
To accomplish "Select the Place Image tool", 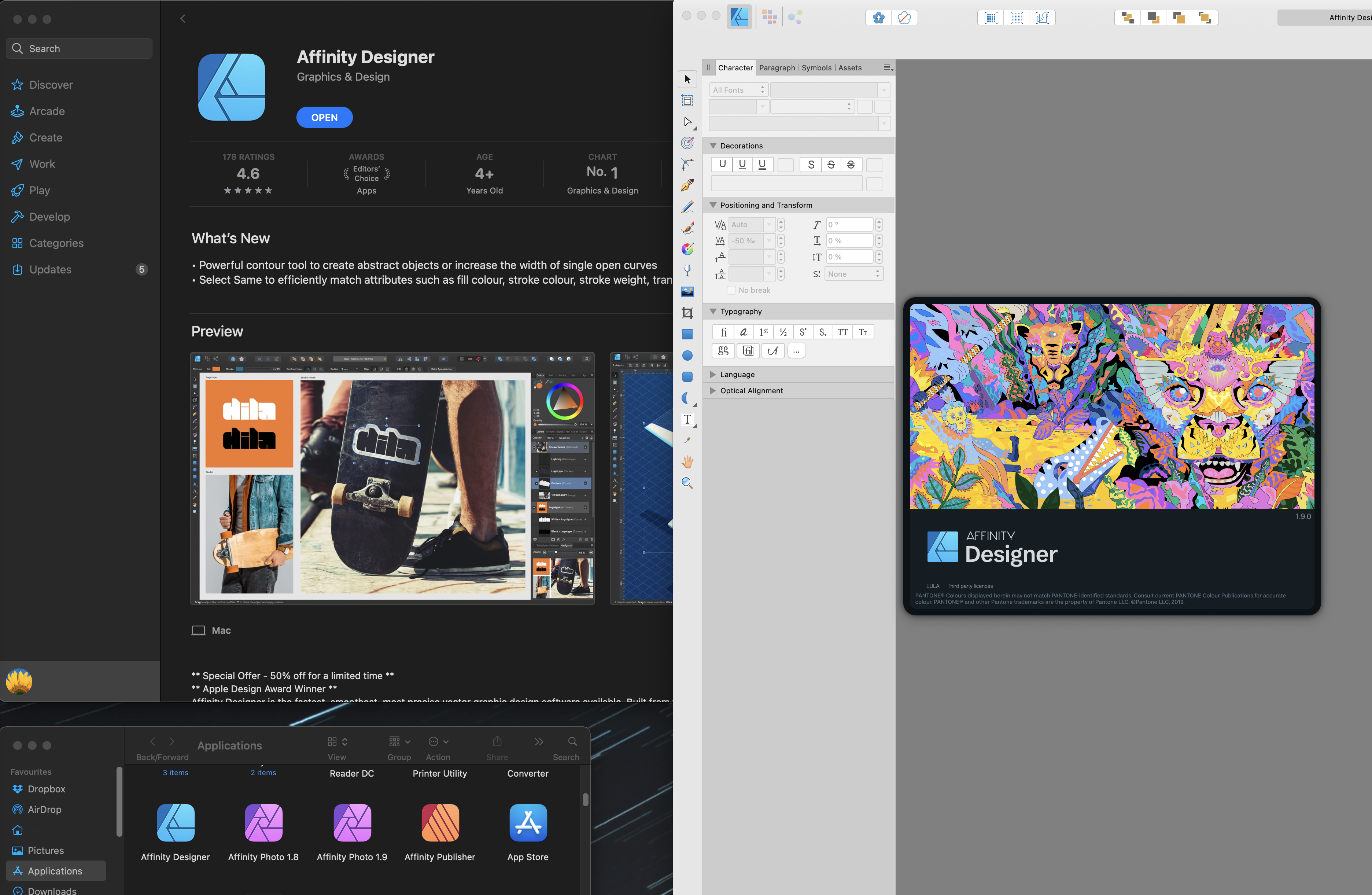I will (x=687, y=292).
